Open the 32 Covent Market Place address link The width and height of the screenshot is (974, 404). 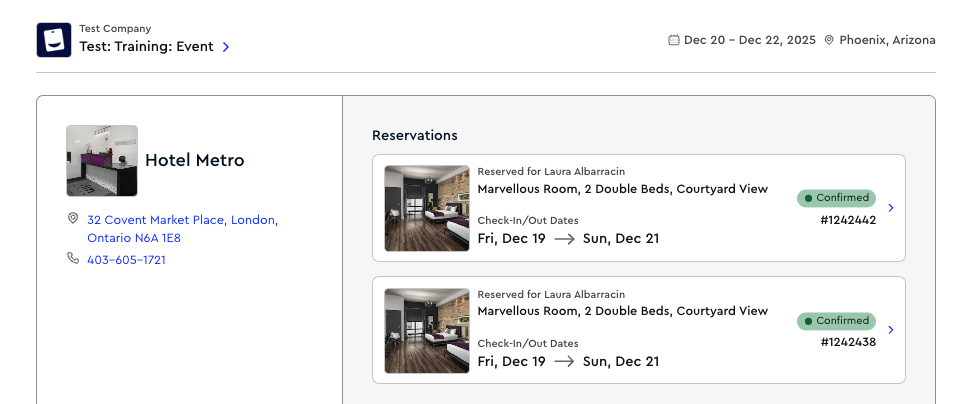point(183,229)
